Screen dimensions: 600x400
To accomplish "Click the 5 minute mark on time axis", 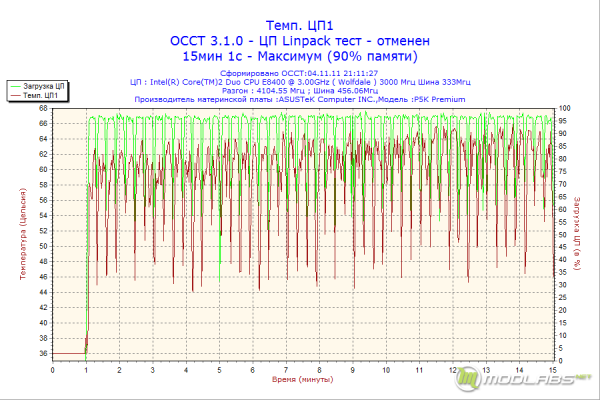I will 219,370.
